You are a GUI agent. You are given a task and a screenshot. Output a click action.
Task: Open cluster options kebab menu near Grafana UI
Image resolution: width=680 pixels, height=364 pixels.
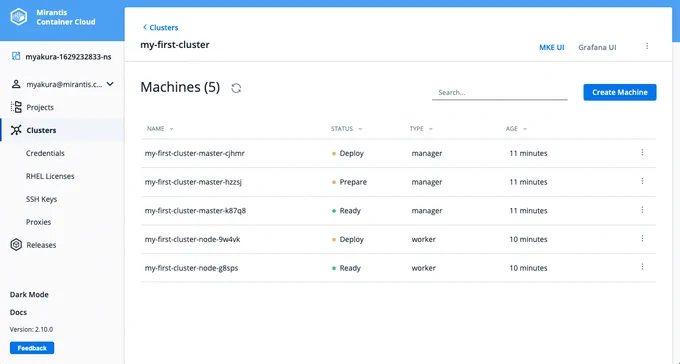point(647,46)
